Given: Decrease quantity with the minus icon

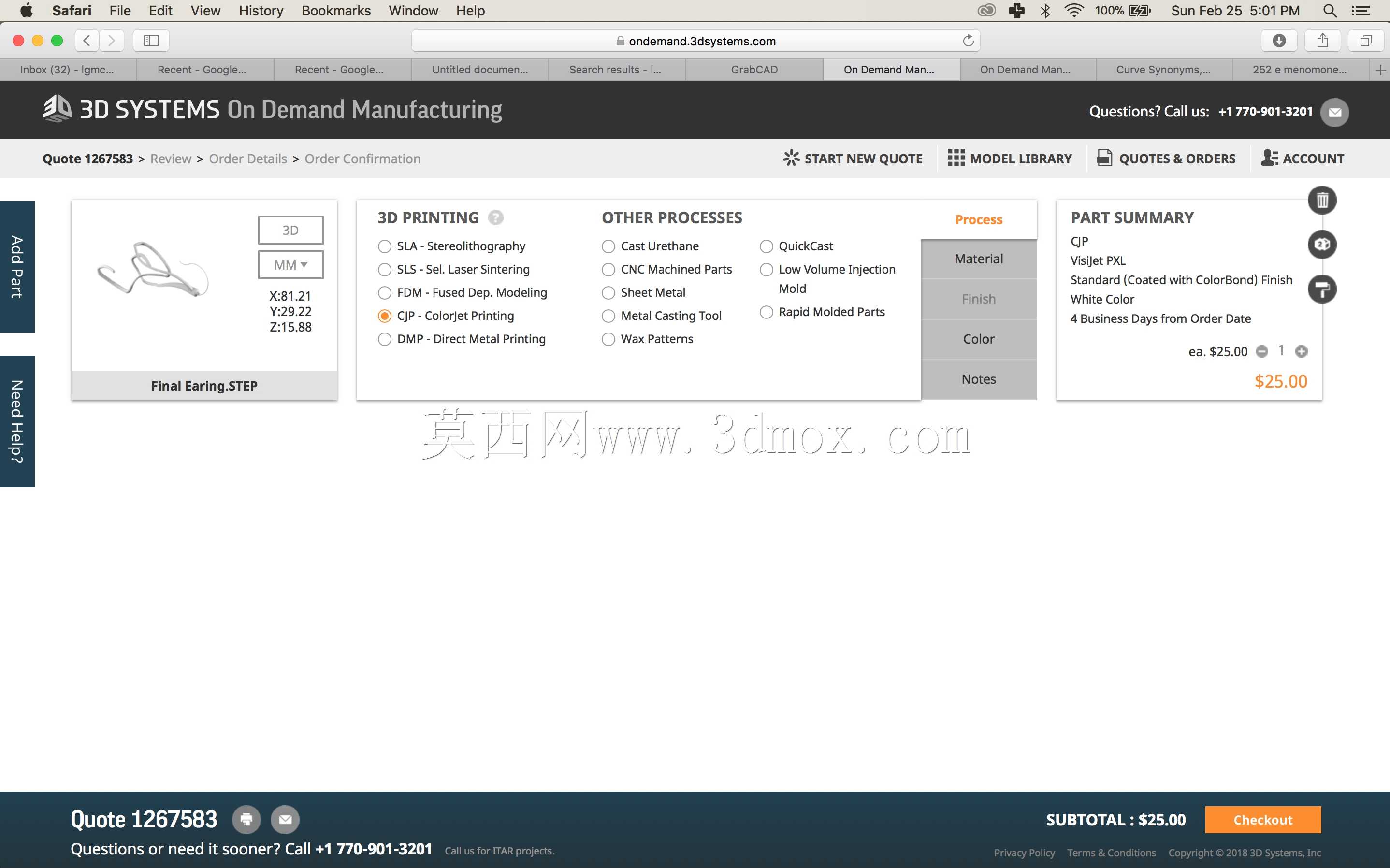Looking at the screenshot, I should [x=1261, y=351].
